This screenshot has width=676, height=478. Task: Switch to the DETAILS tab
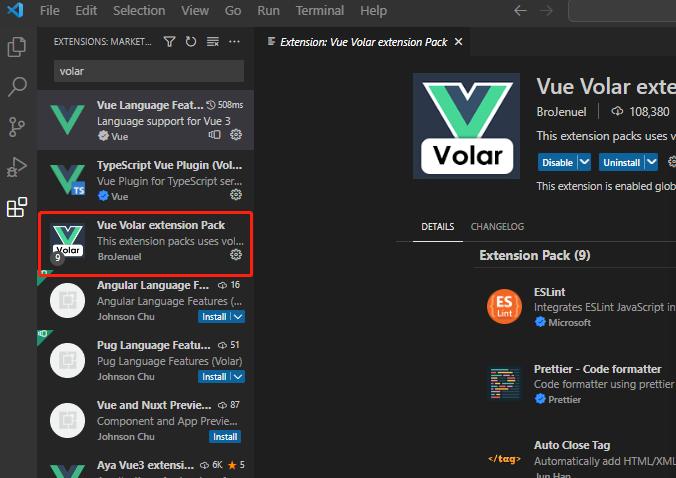438,227
